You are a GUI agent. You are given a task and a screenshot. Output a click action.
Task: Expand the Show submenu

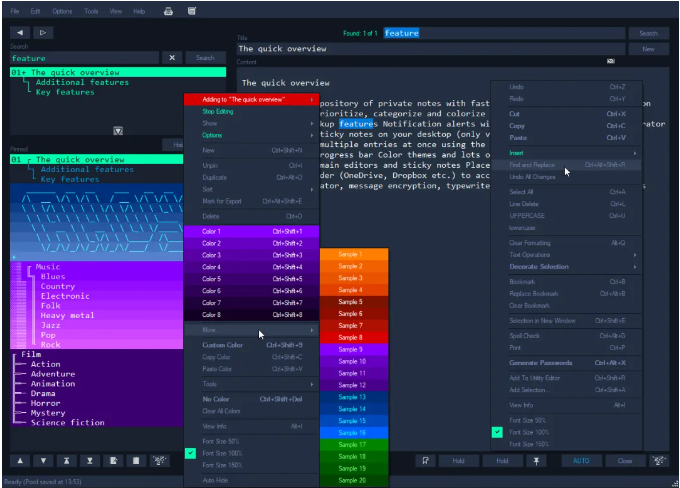click(252, 123)
